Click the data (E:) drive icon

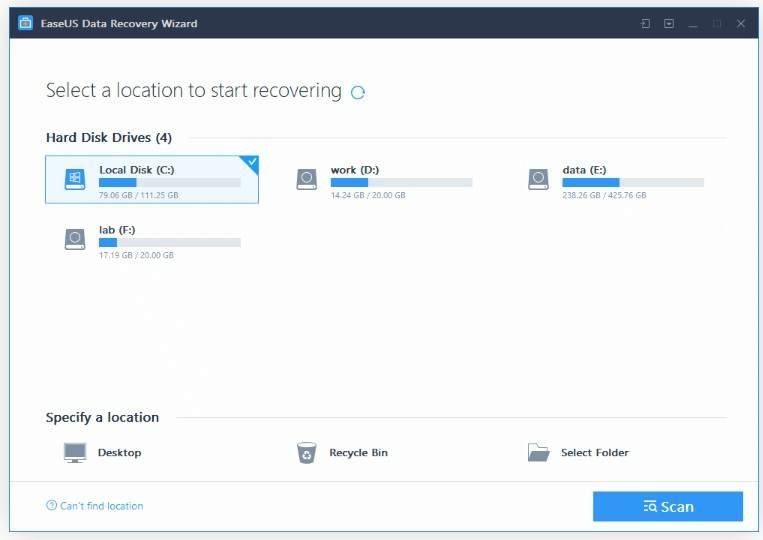538,179
